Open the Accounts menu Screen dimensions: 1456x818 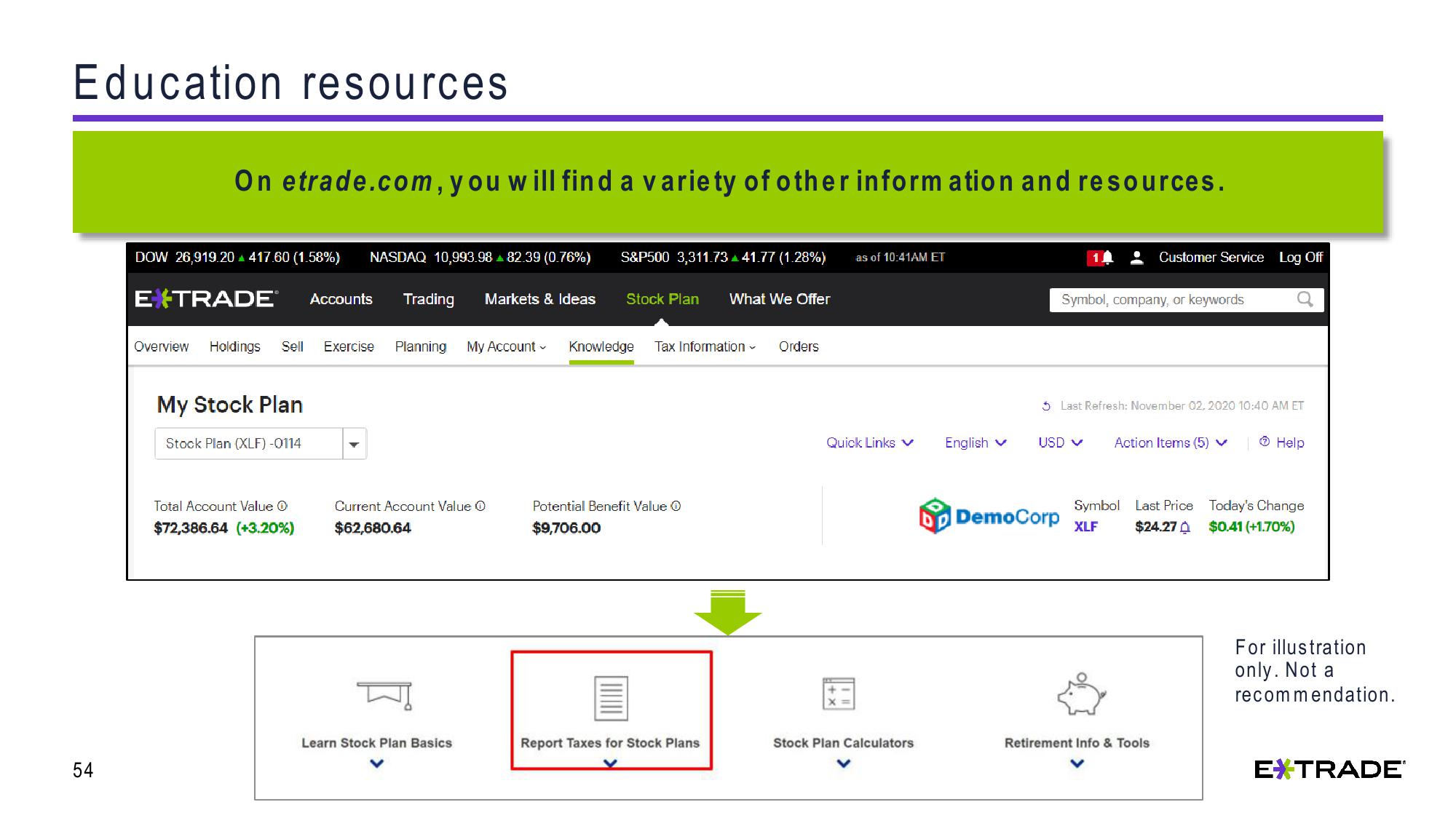[x=341, y=299]
